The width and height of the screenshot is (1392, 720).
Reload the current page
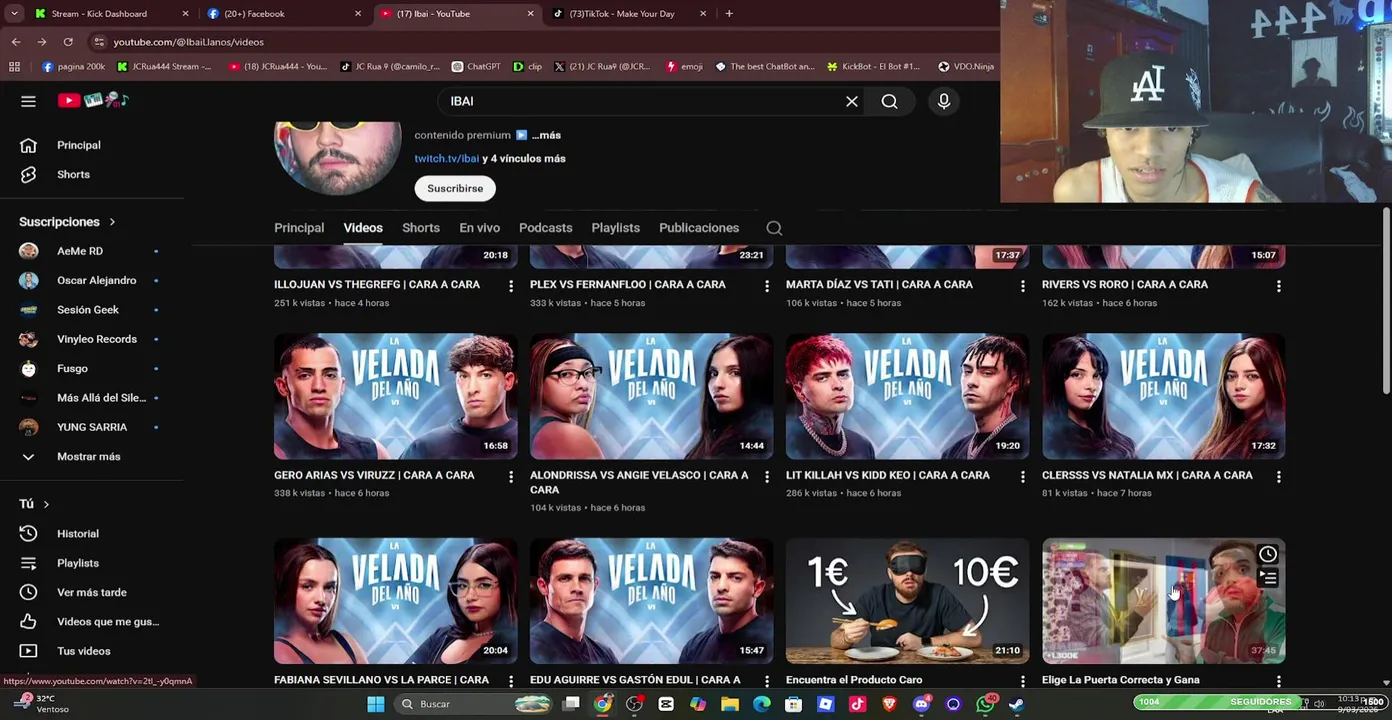pyautogui.click(x=68, y=42)
